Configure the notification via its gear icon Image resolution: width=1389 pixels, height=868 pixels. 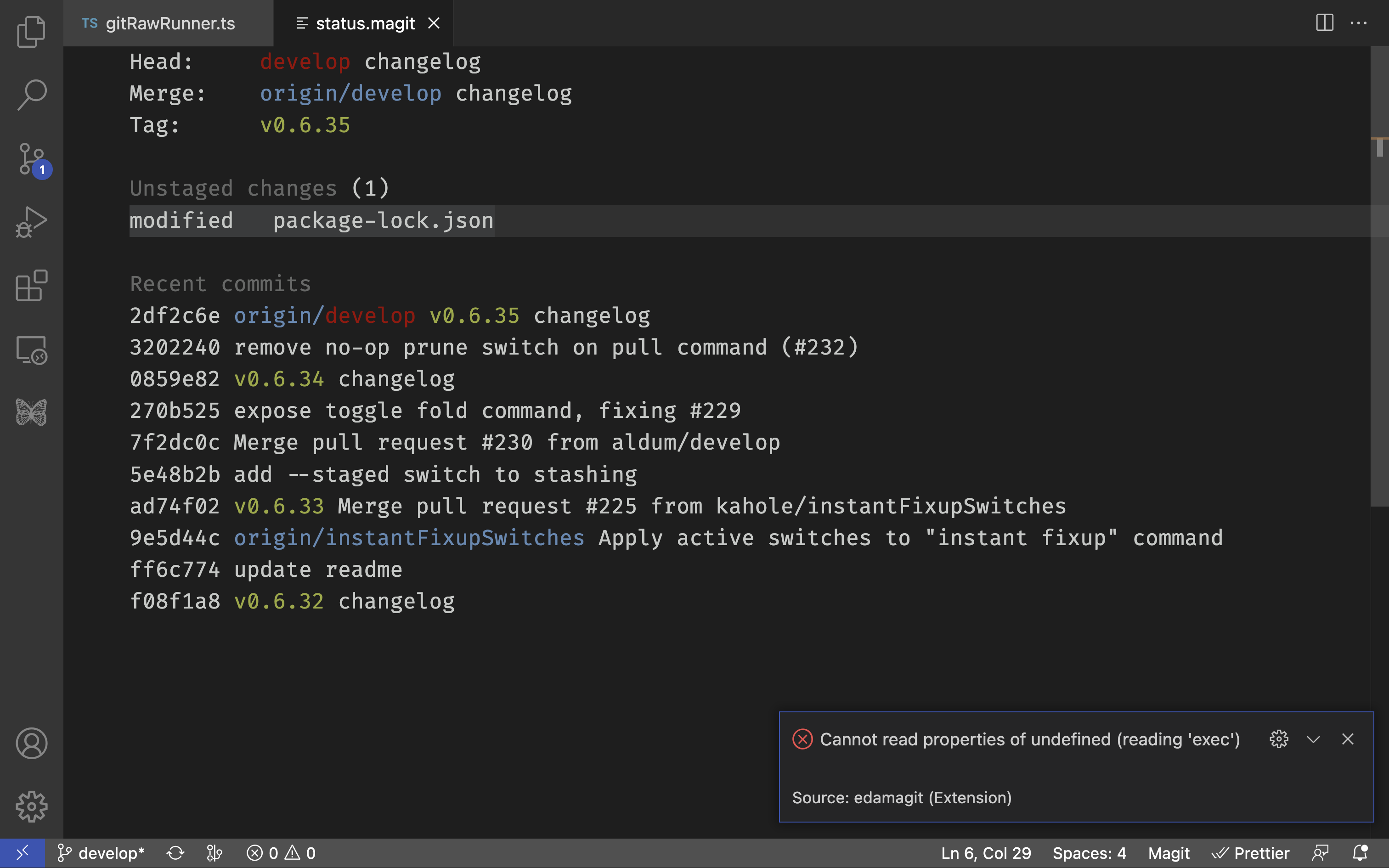point(1279,739)
